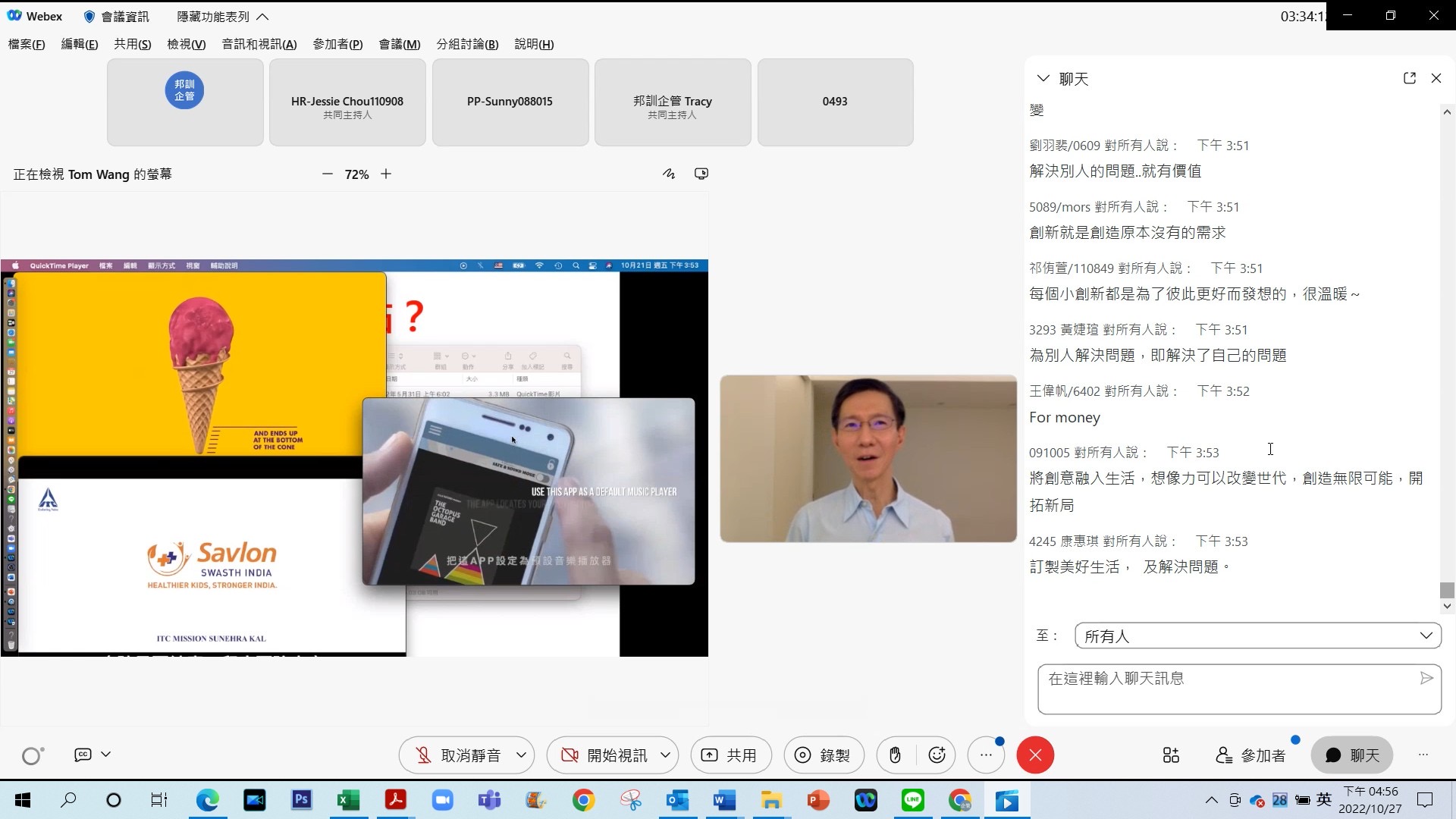The image size is (1456, 819).
Task: Open Windows Start menu
Action: [x=23, y=800]
